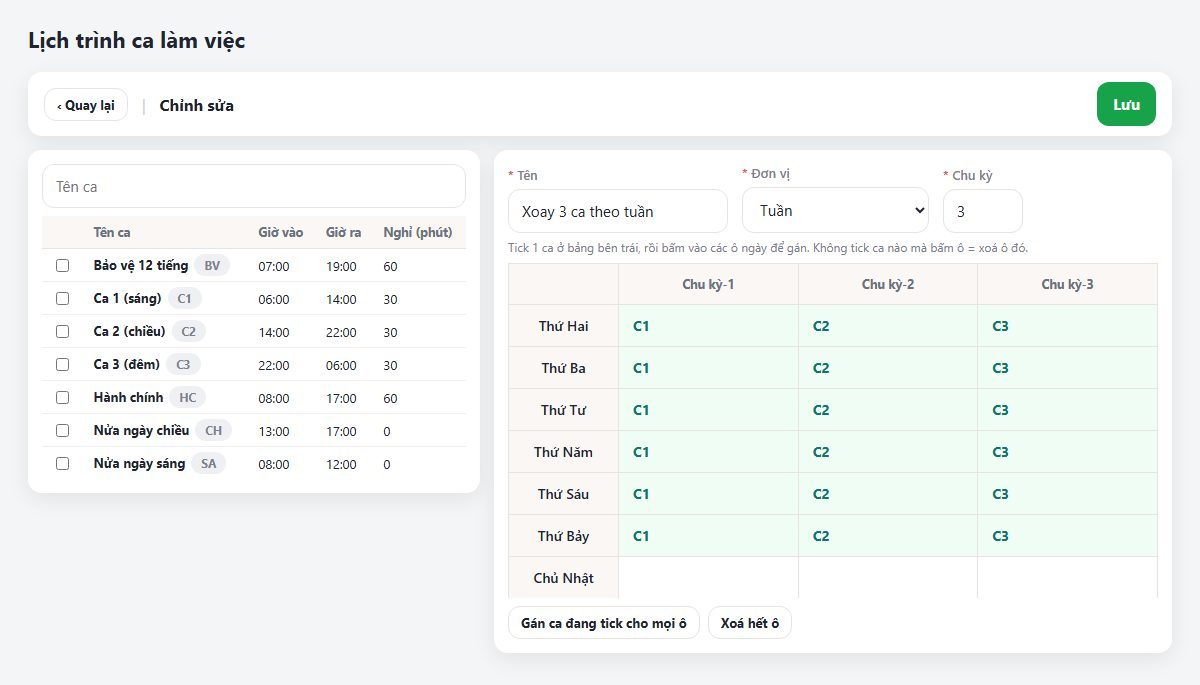Click the Chu kỳ-3 column header
Screen dimensions: 1200x685
1067,284
